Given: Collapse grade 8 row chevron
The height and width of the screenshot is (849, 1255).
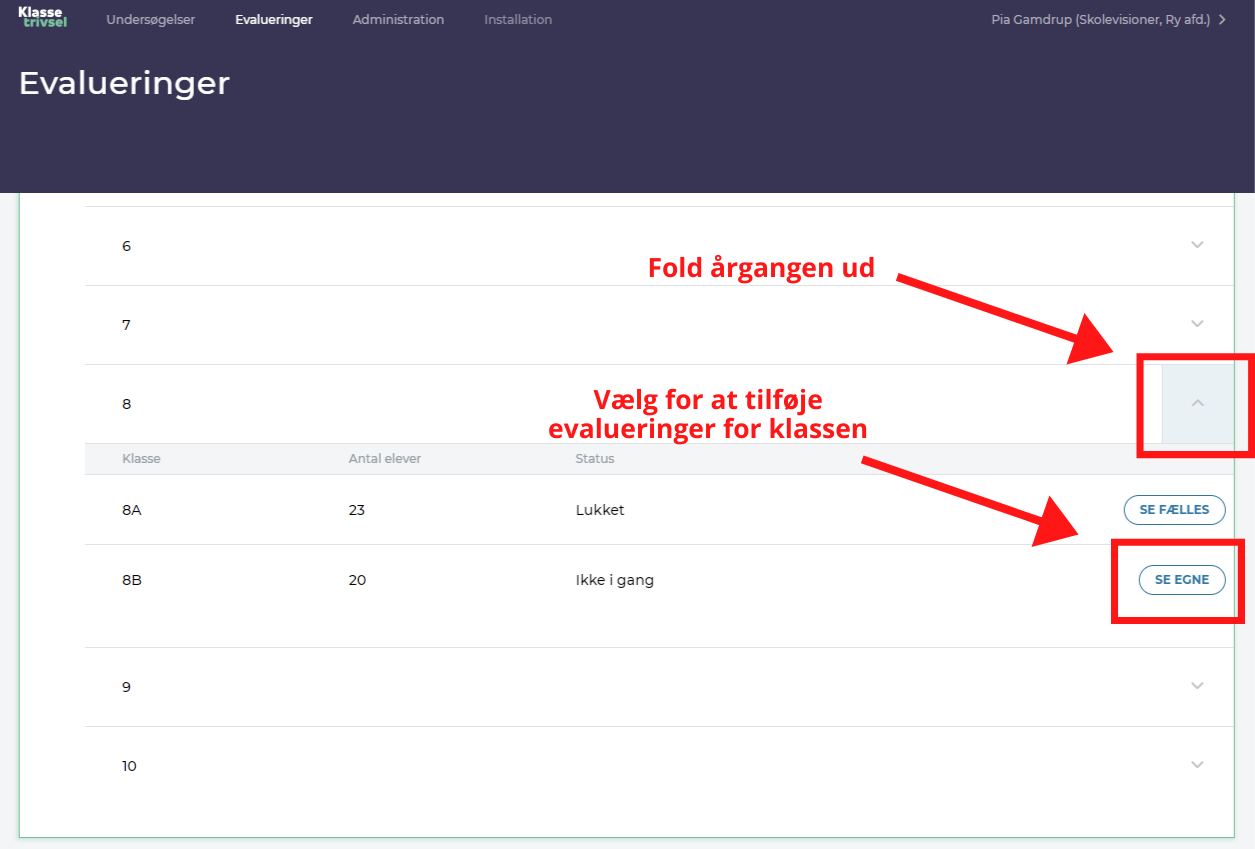Looking at the screenshot, I should [x=1197, y=403].
